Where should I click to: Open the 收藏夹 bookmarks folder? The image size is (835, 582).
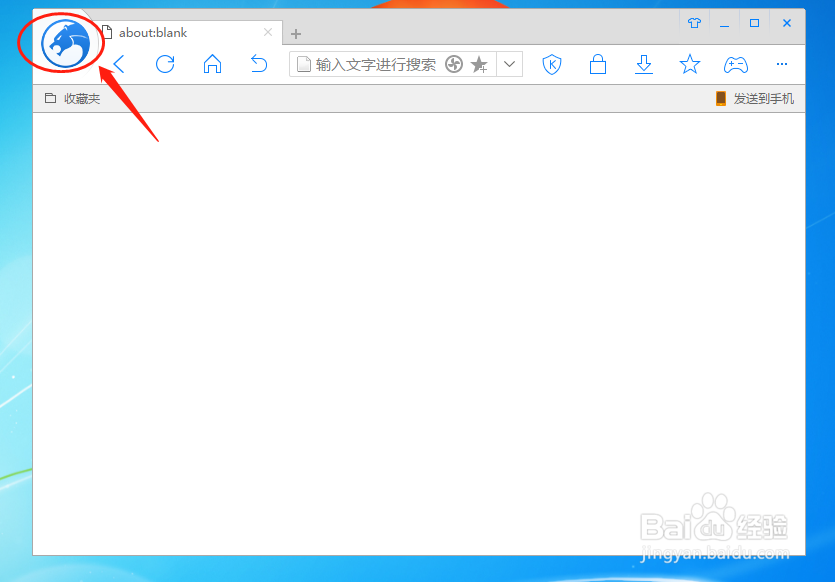pos(72,99)
